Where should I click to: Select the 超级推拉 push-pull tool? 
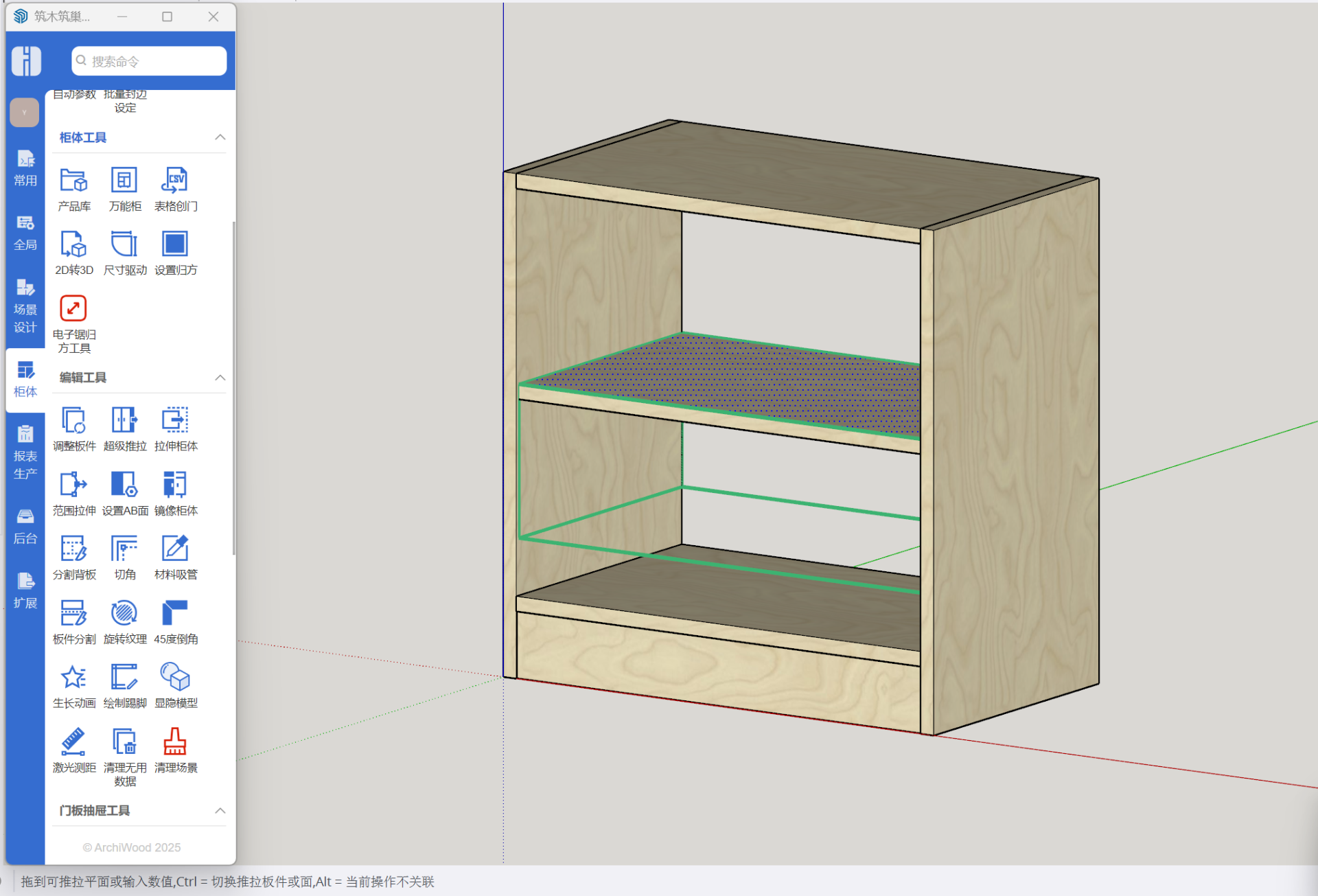coord(124,421)
